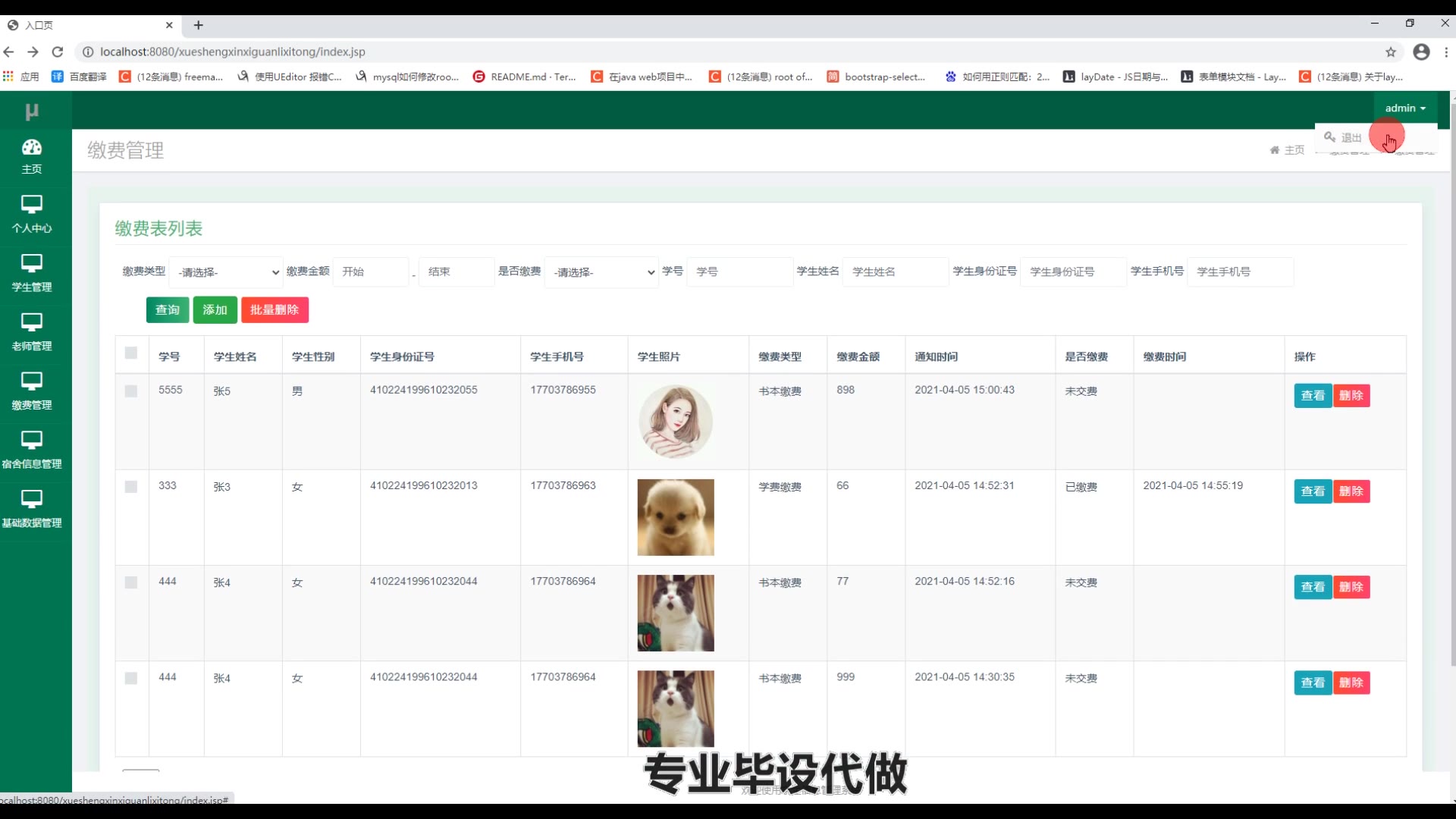Image resolution: width=1456 pixels, height=819 pixels.
Task: Expand the 缴费类型 dropdown
Action: [225, 272]
